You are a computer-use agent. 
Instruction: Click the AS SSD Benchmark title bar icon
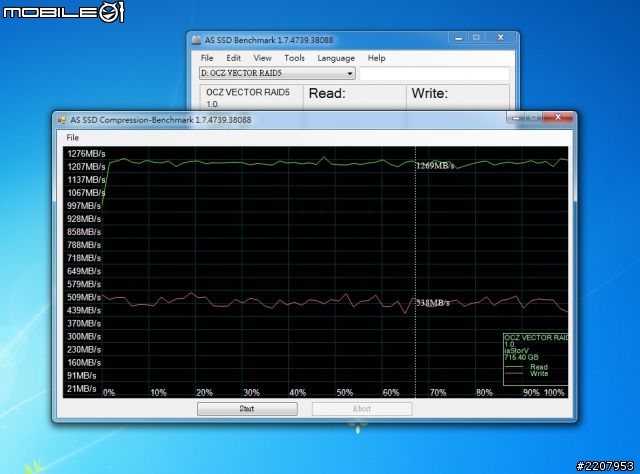click(x=196, y=40)
